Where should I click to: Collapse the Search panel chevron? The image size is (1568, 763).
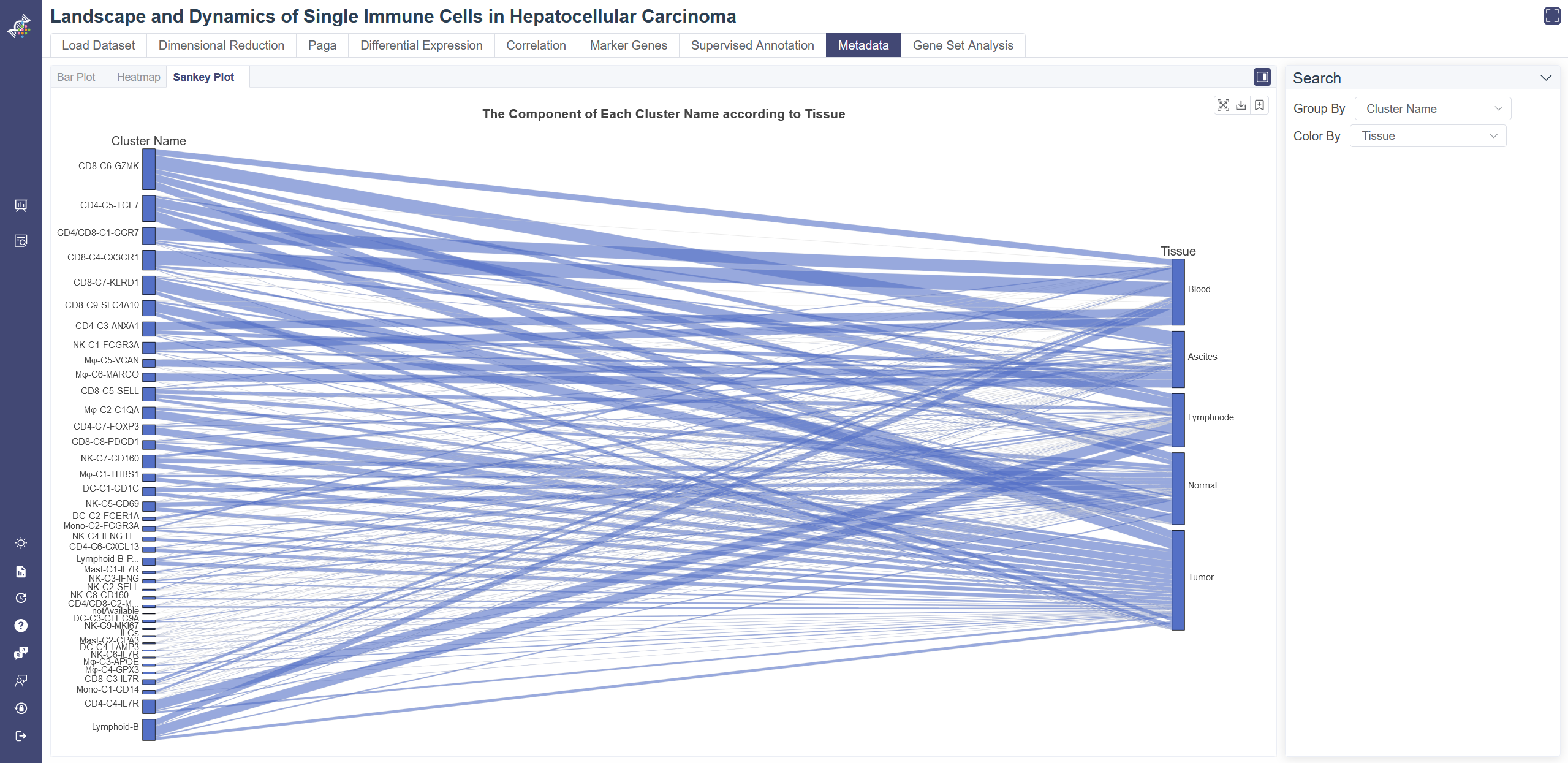point(1546,78)
